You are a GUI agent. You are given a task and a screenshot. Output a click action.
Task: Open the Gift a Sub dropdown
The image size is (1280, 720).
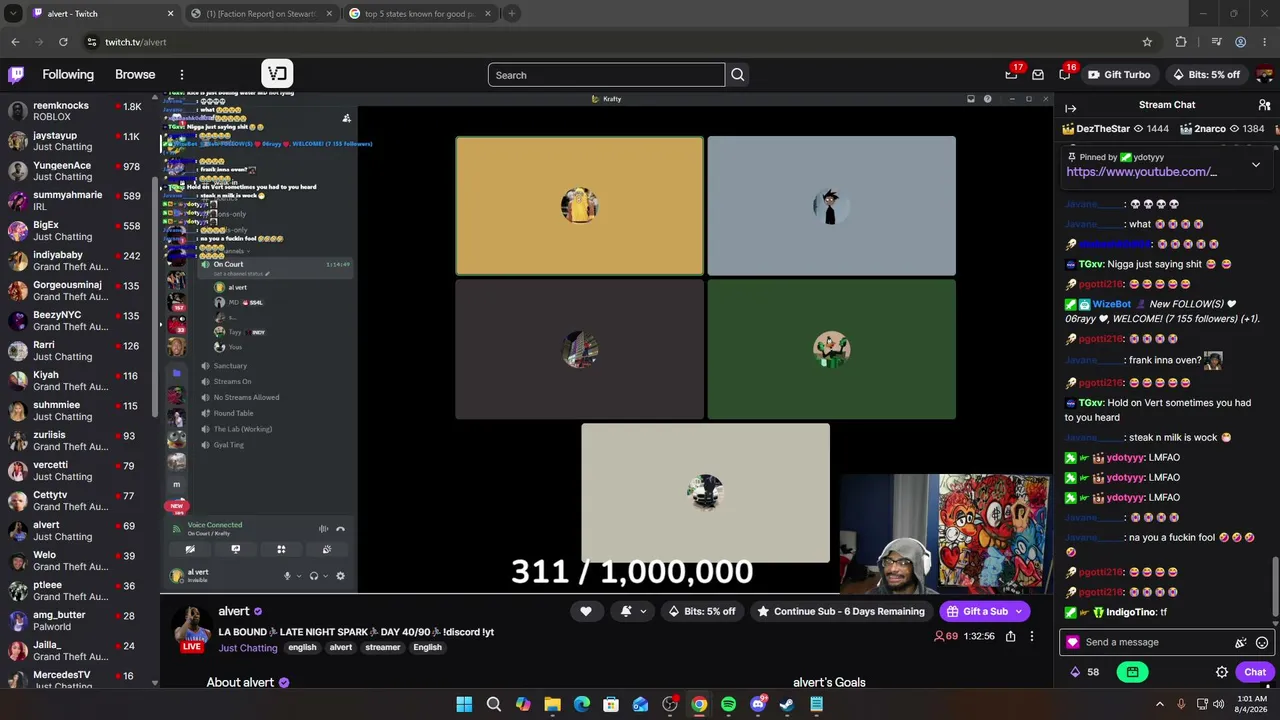click(985, 611)
